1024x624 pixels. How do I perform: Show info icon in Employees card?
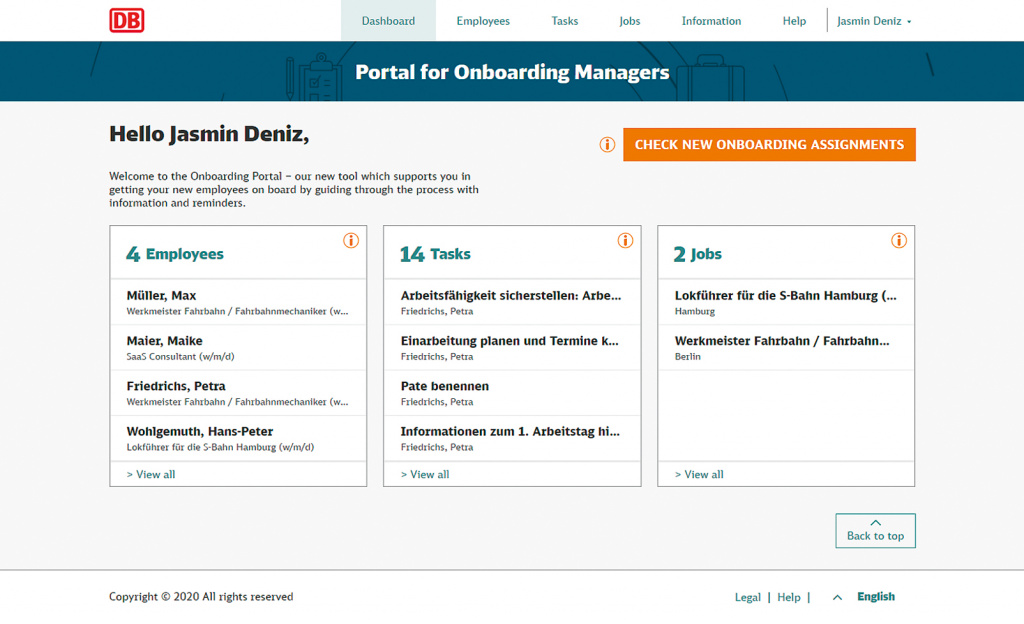[351, 240]
